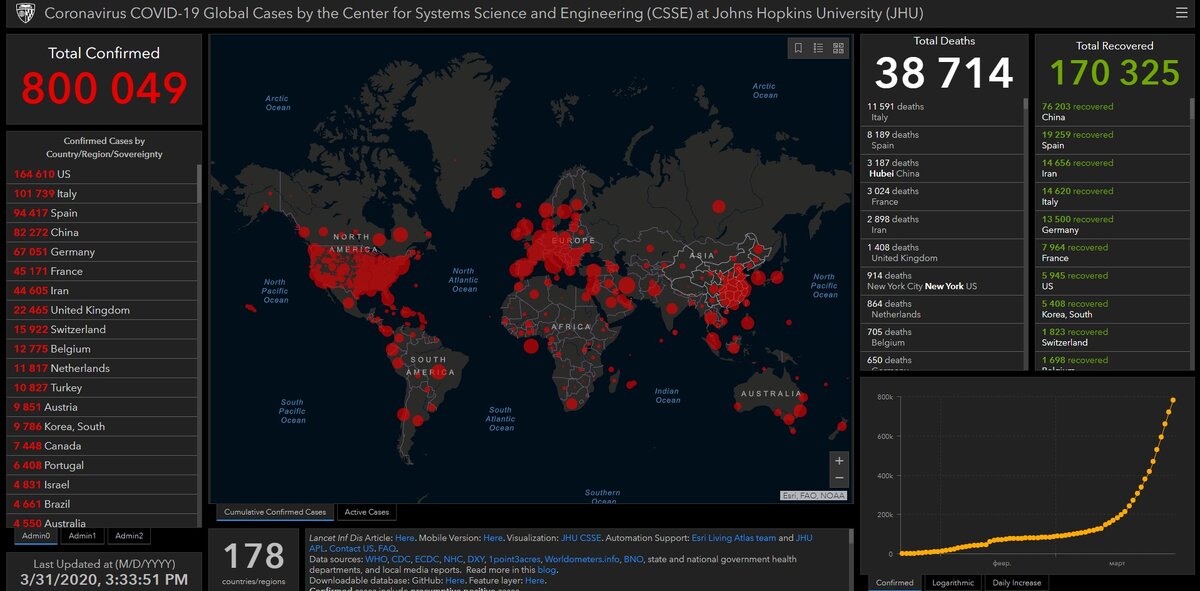Screen dimensions: 1200x591
Task: Open the blog link
Action: click(x=546, y=571)
